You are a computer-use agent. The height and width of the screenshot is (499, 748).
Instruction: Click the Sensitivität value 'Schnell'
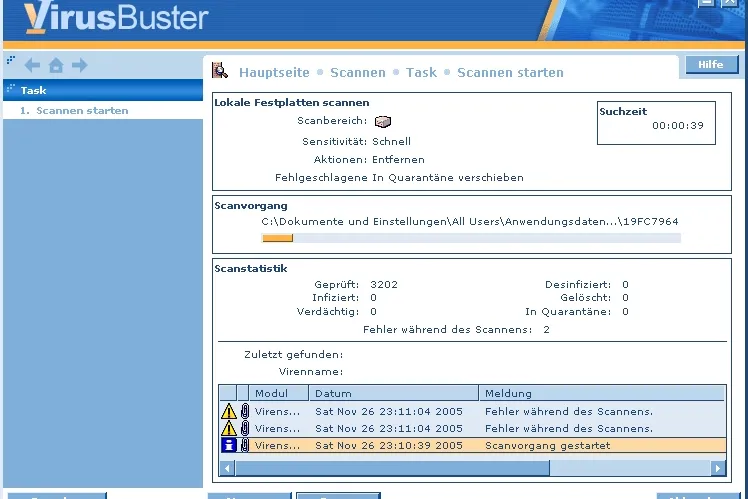coord(391,141)
